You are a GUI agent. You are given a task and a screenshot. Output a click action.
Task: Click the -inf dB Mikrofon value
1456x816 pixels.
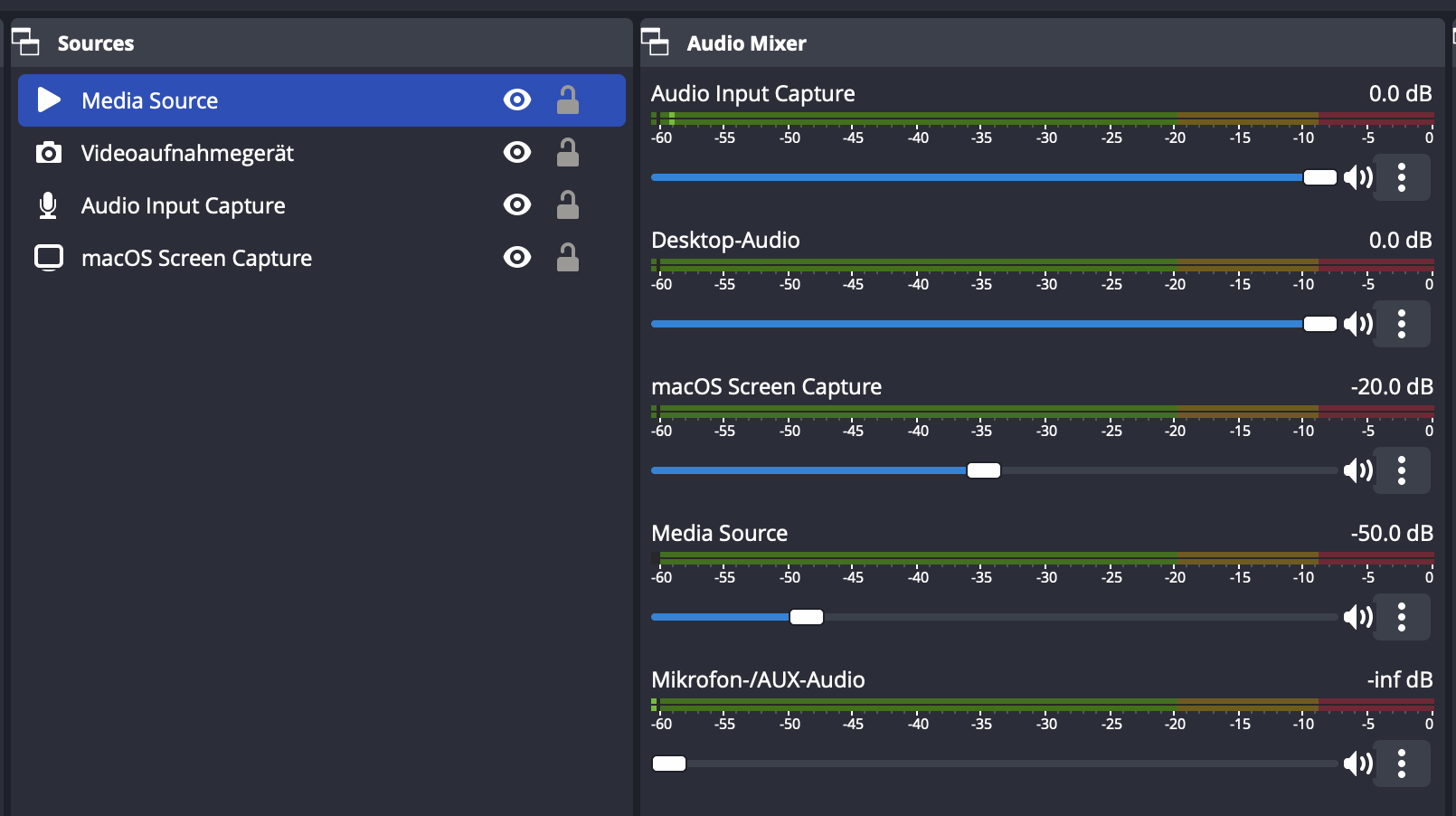point(1400,680)
